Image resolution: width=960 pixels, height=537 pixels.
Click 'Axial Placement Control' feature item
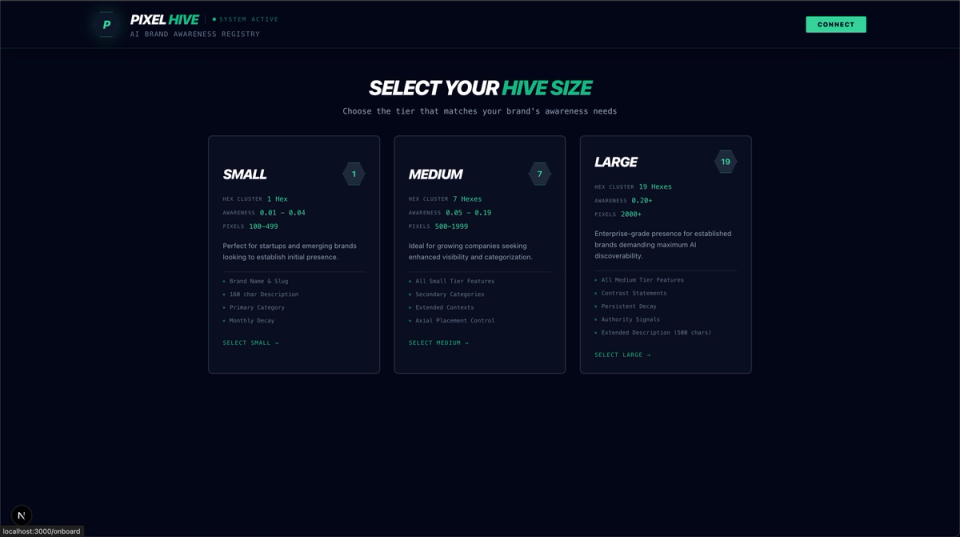click(x=455, y=321)
